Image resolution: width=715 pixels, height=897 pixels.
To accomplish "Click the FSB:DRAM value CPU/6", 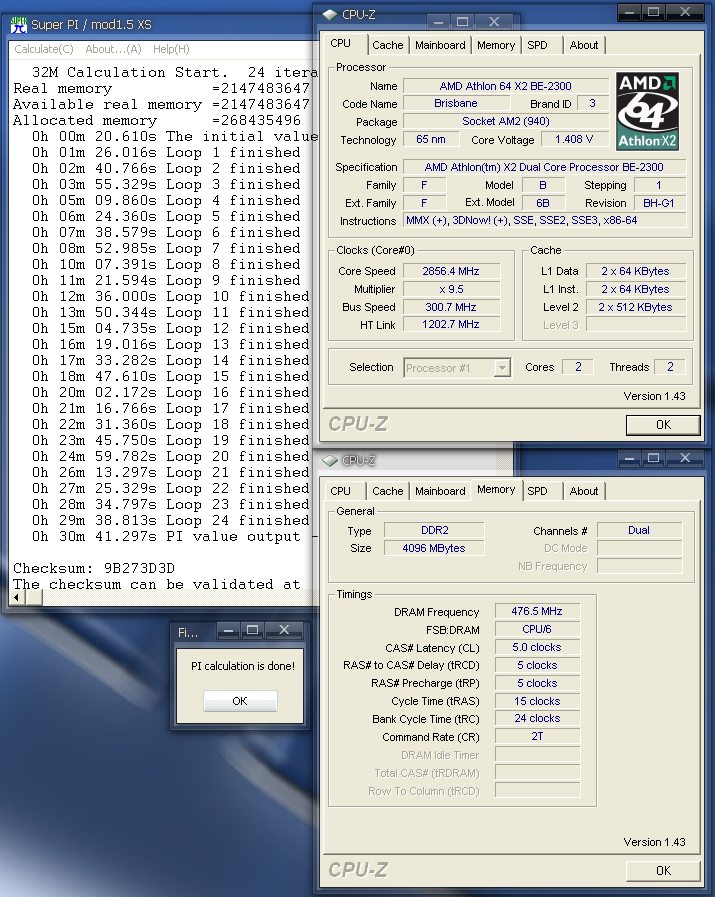I will click(537, 629).
